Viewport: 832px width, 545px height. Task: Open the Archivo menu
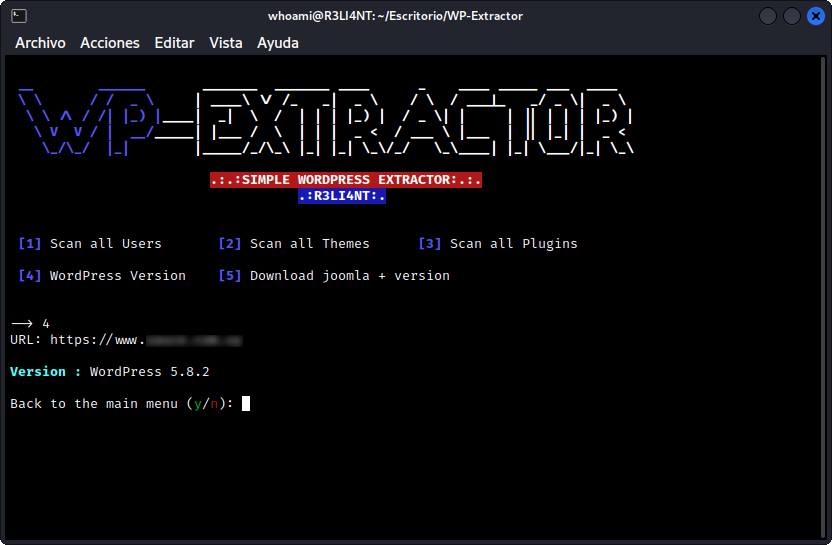tap(40, 43)
